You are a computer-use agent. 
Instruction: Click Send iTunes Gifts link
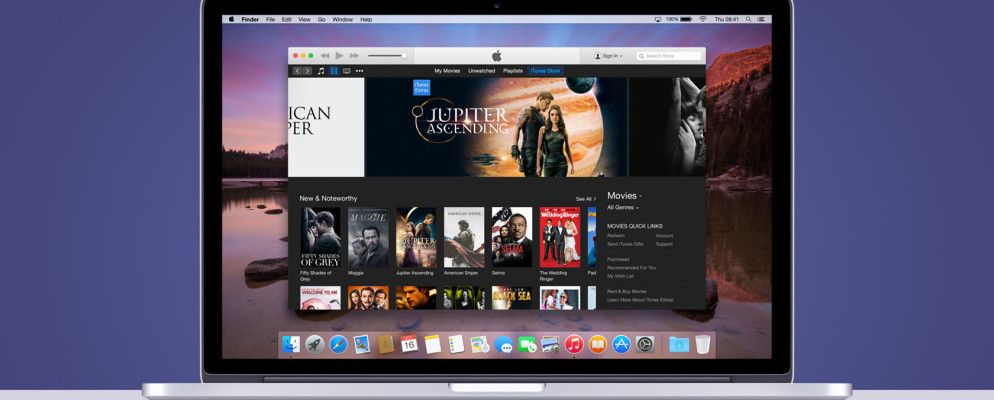click(625, 244)
